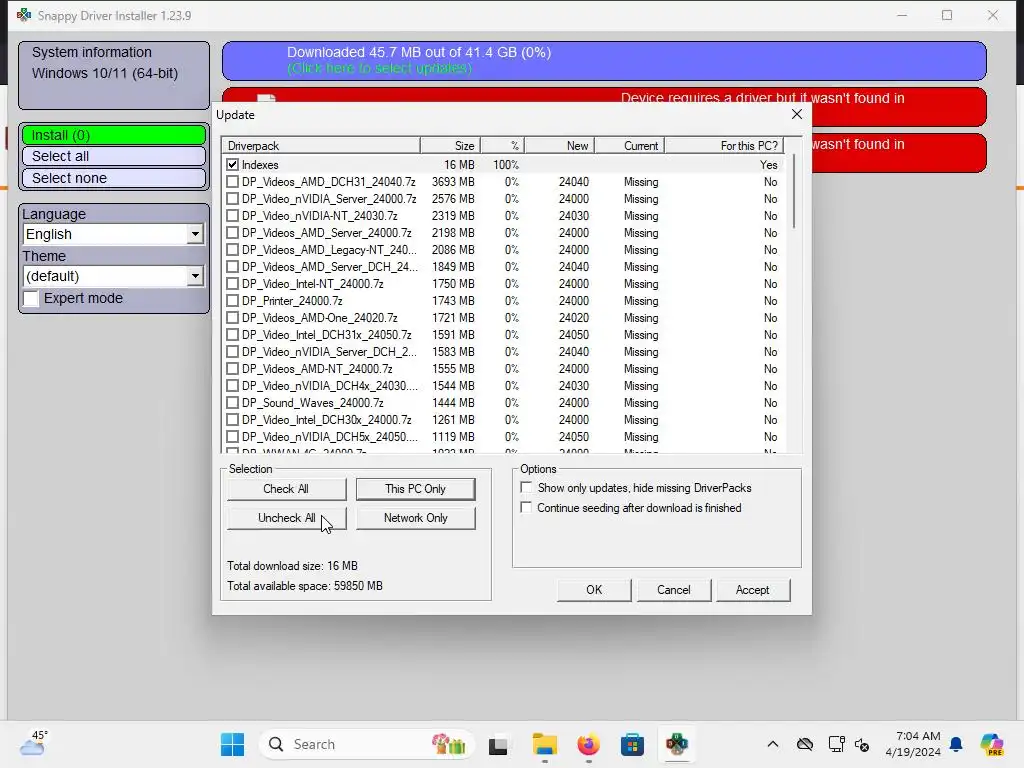
Task: Open the weather widget showing 45°
Action: 33,743
